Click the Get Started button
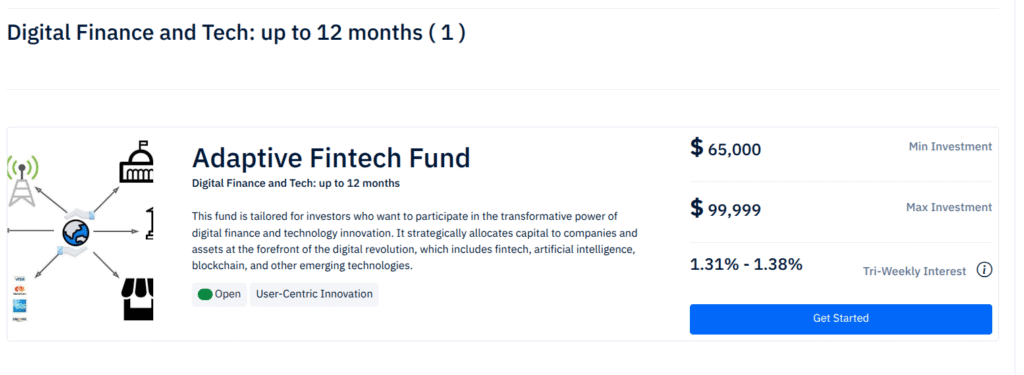The height and width of the screenshot is (375, 1024). point(840,319)
